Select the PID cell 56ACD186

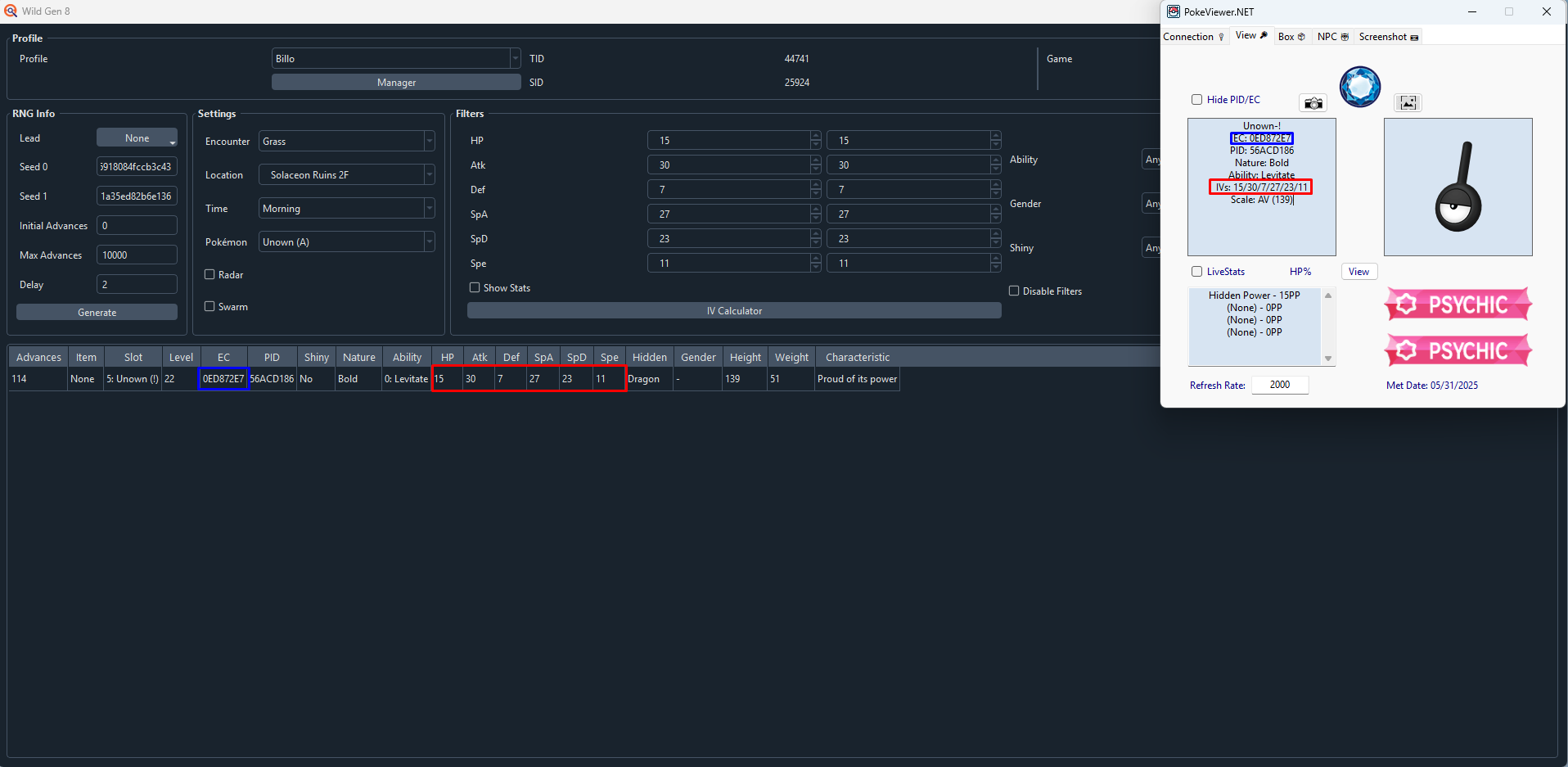click(272, 379)
